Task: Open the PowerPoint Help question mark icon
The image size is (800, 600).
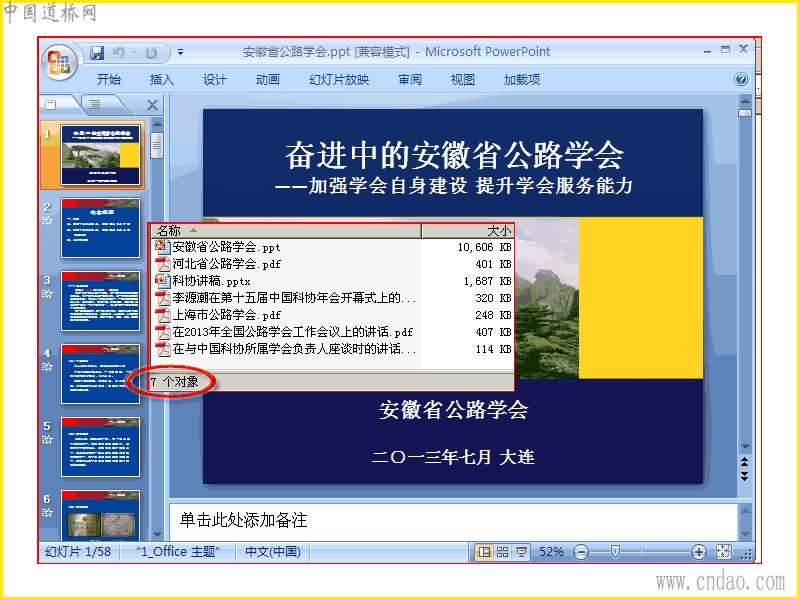Action: tap(741, 79)
